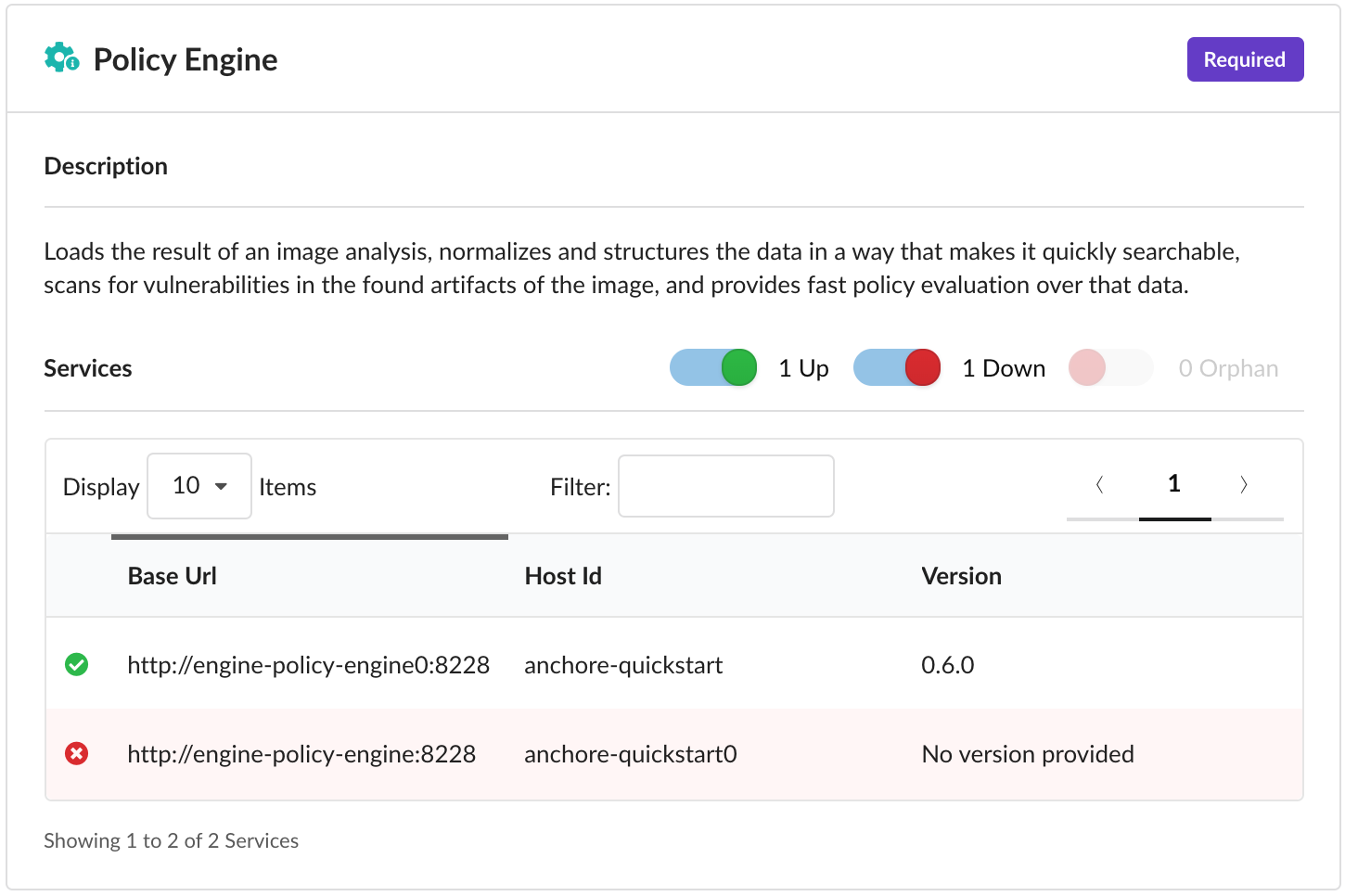Click the http://engine-policy-engine:8228 URL
1345x896 pixels.
tap(301, 754)
